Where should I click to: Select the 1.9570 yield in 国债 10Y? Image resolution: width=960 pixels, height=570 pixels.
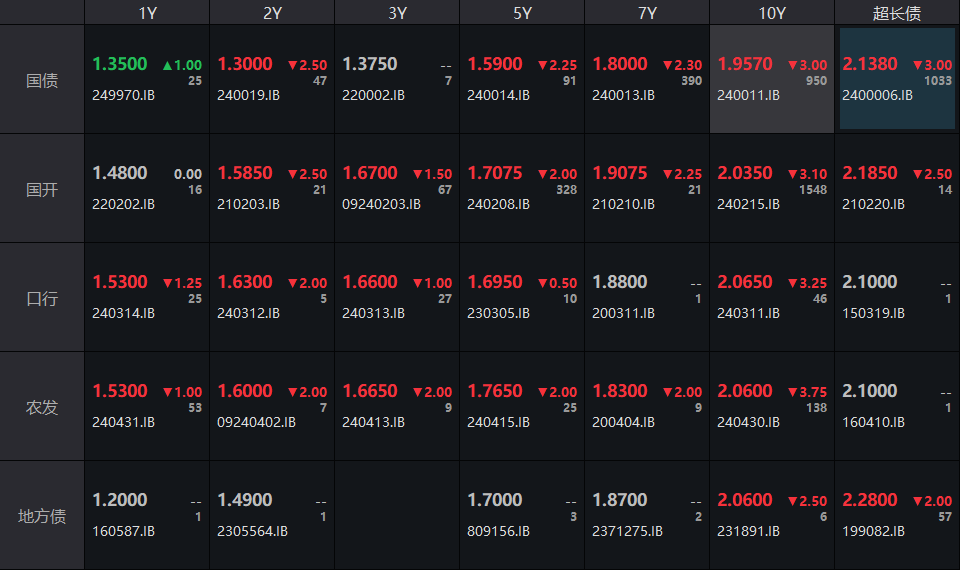click(x=745, y=64)
